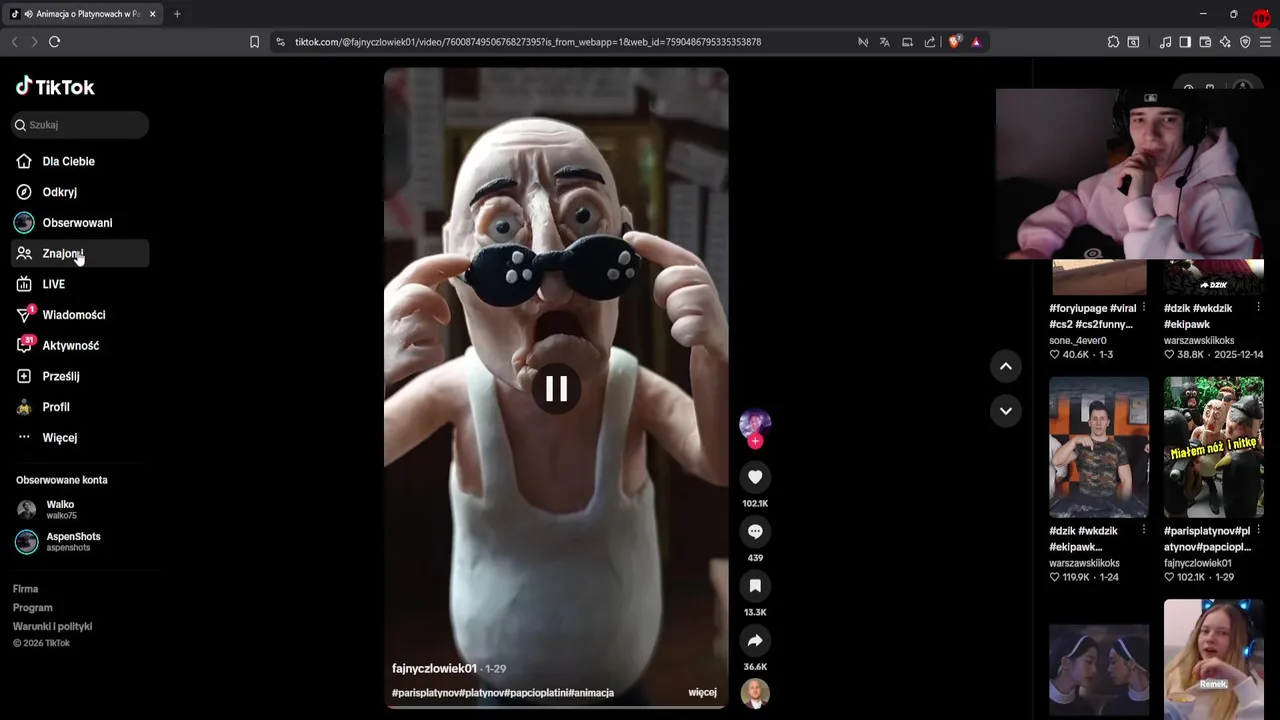1280x720 pixels.
Task: Open fajnyczlowiek01 profile from video caption
Action: pyautogui.click(x=434, y=668)
